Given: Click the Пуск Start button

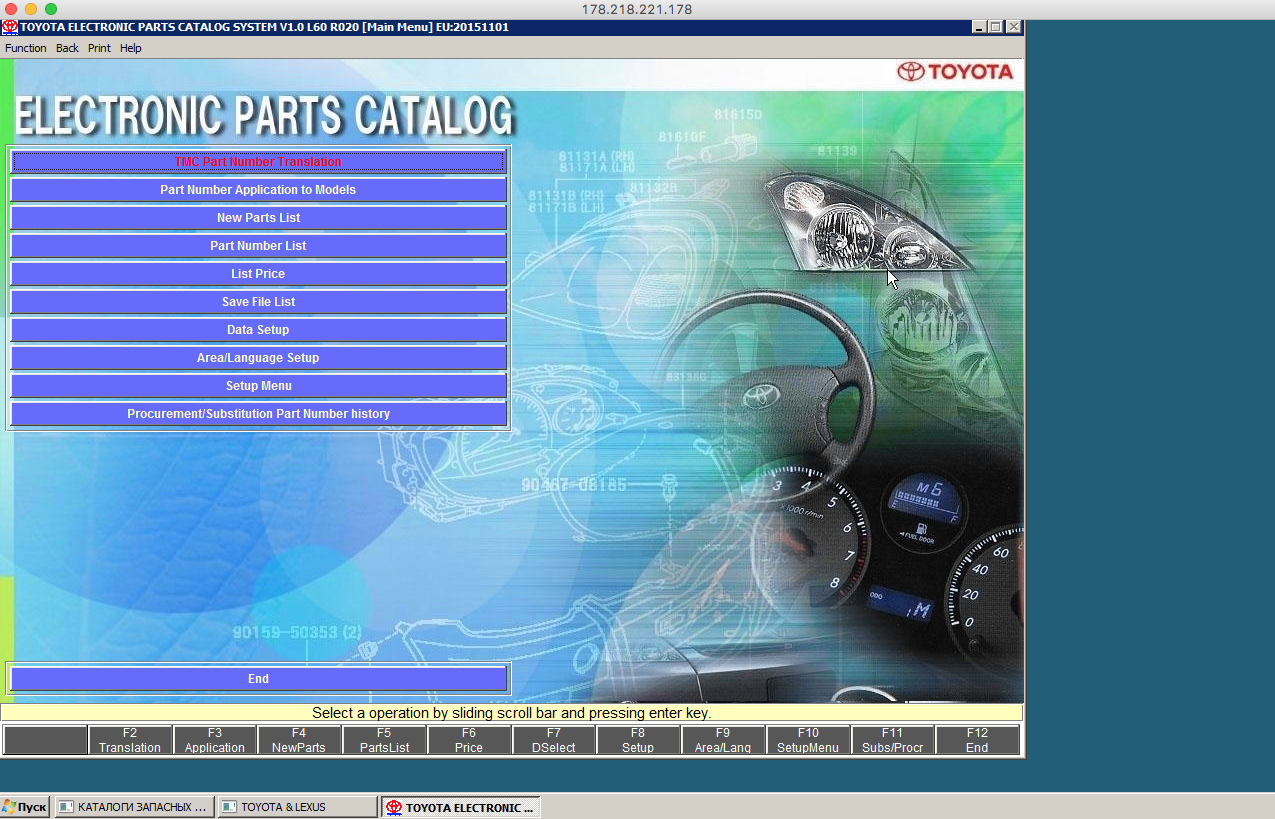Looking at the screenshot, I should pos(25,807).
